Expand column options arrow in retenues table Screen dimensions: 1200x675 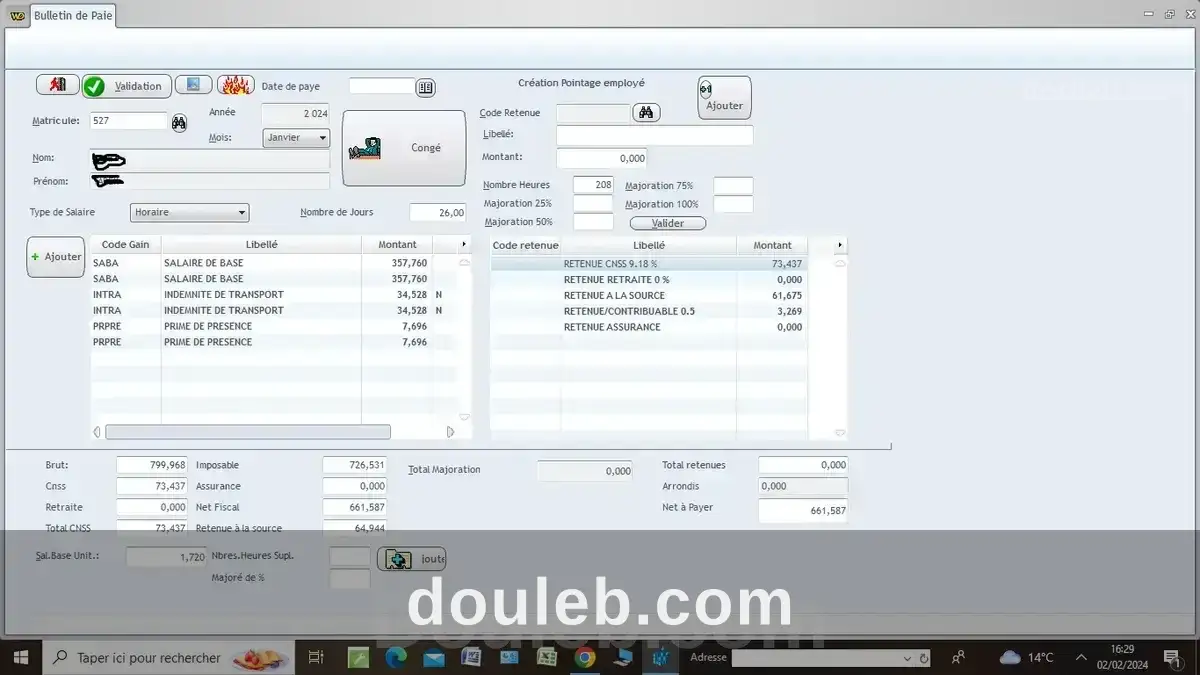tap(838, 245)
